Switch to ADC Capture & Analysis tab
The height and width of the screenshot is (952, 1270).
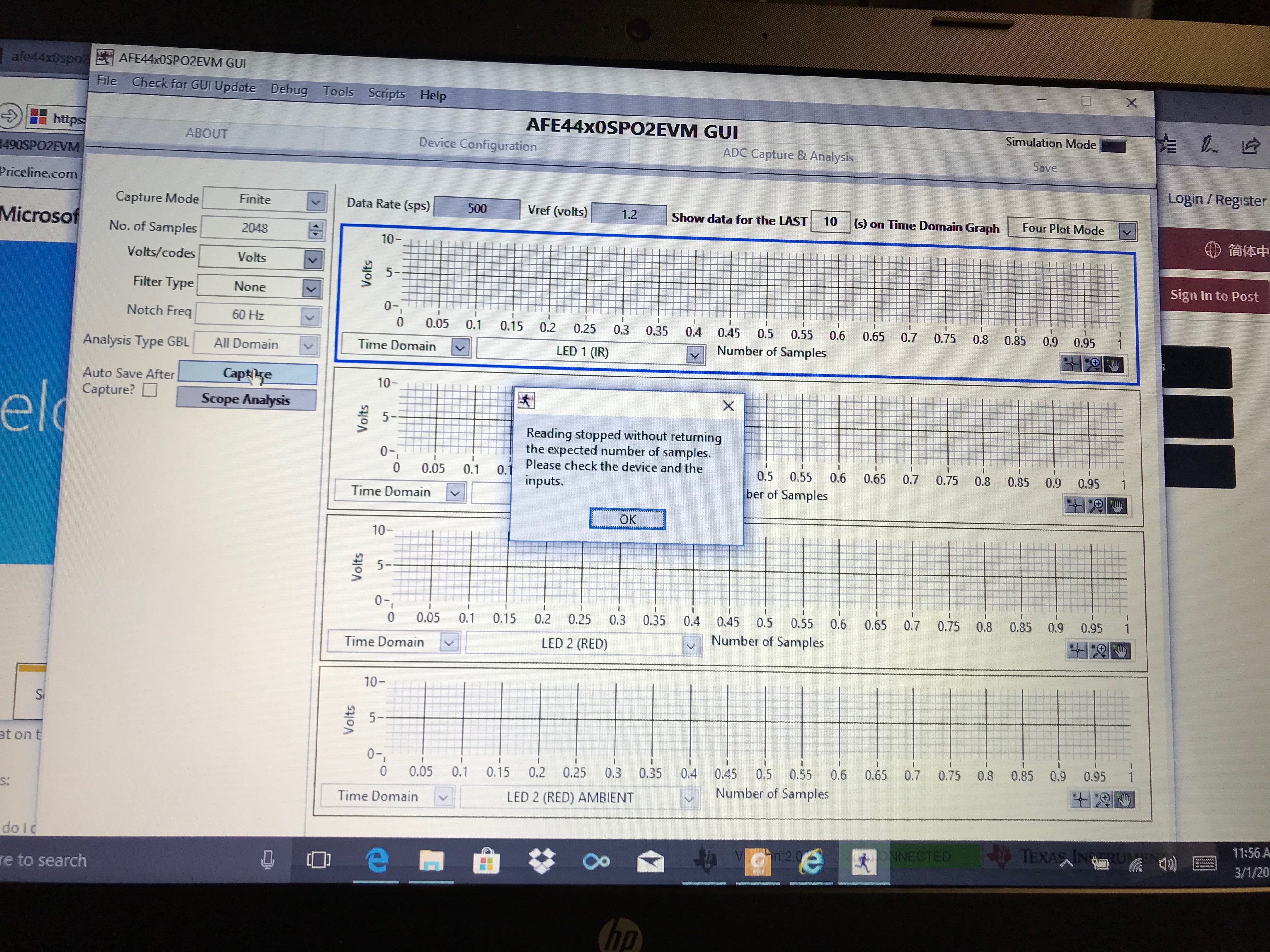point(788,156)
